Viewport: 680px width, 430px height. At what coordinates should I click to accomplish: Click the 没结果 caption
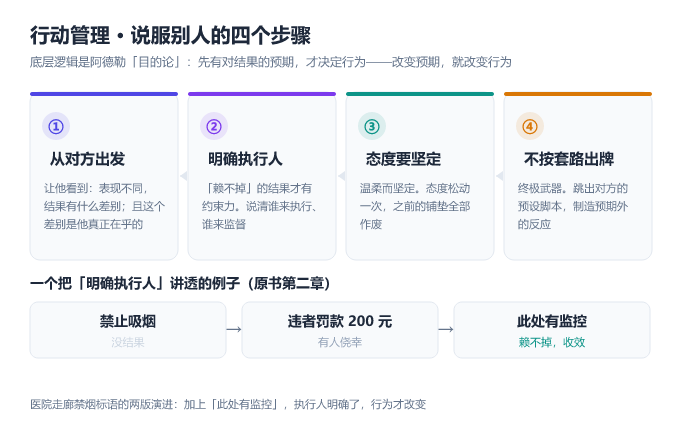(128, 342)
